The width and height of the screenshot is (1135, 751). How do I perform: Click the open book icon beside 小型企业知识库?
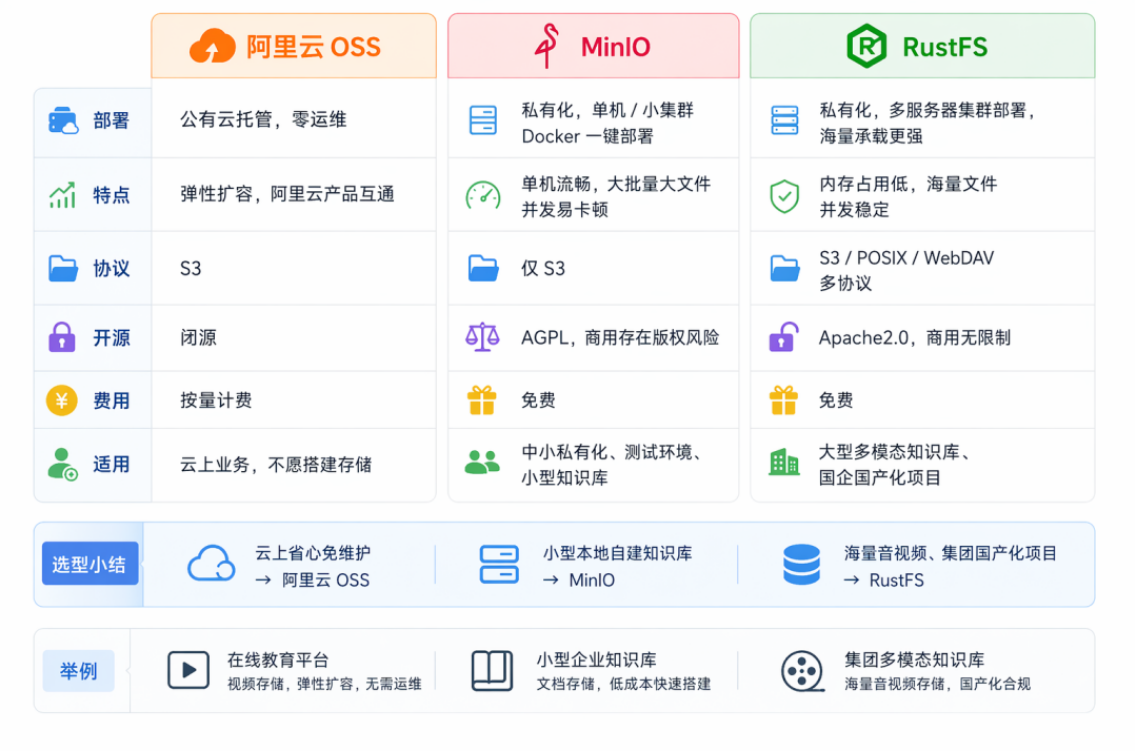point(492,670)
